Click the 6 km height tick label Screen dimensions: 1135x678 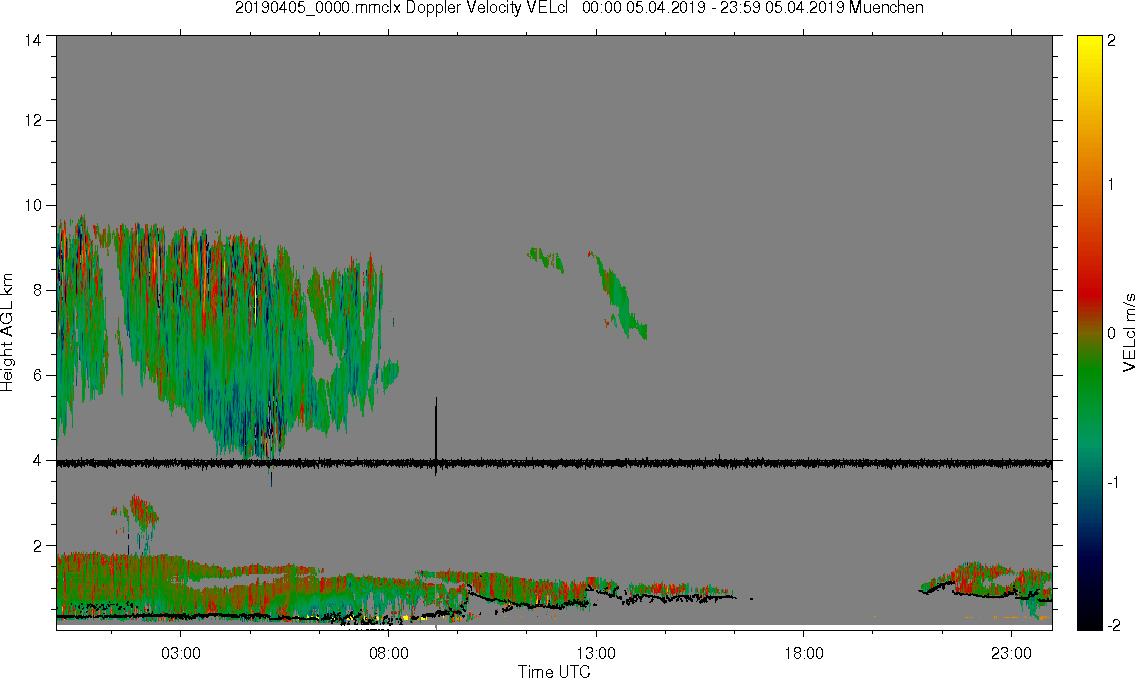pos(38,376)
